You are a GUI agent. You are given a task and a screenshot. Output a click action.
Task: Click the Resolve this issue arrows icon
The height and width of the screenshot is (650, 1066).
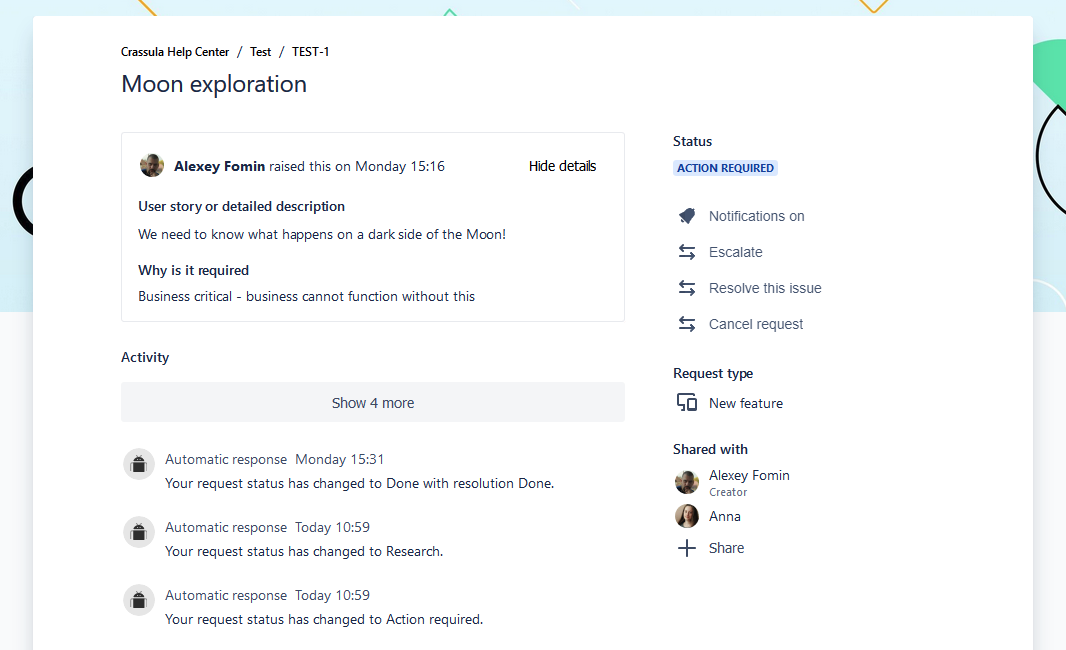[687, 288]
